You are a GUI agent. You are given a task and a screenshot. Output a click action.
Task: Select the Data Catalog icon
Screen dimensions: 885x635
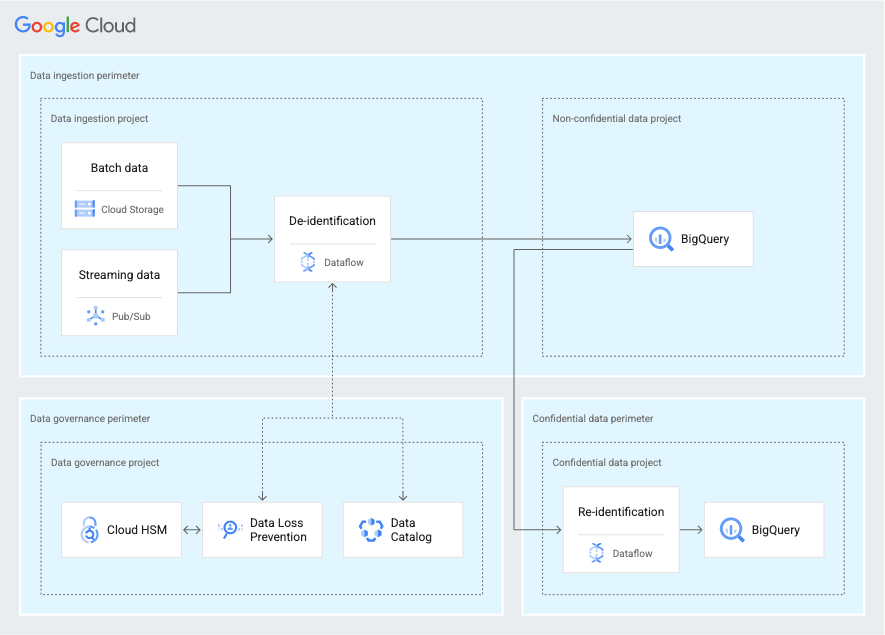[369, 530]
